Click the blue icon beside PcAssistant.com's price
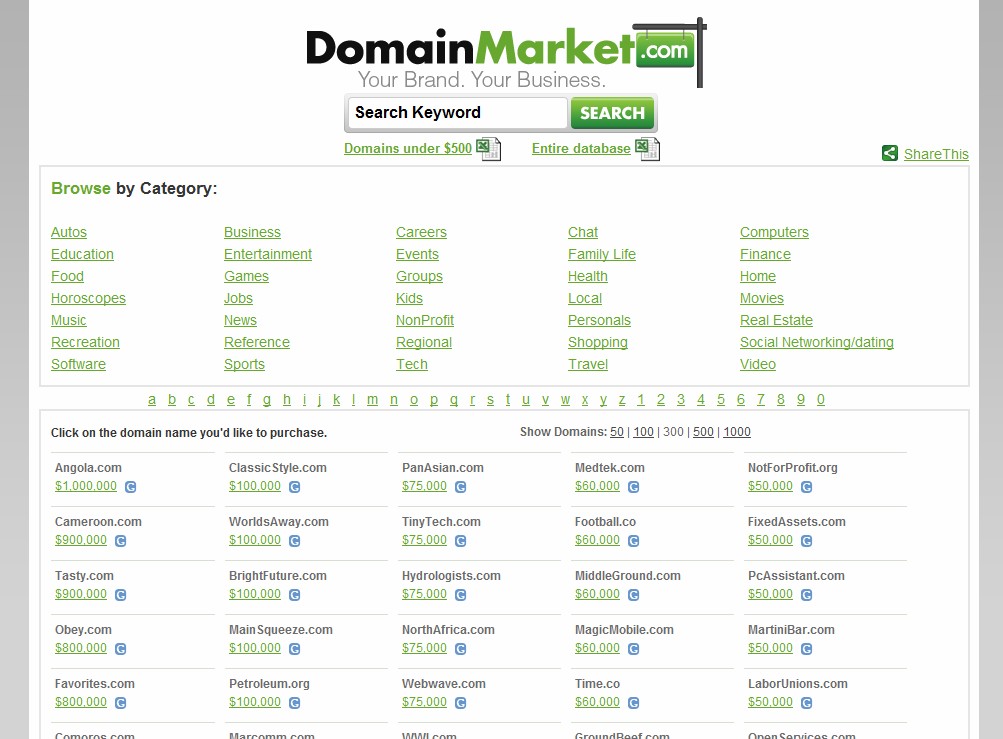Screen dimensions: 1003x739 [807, 594]
